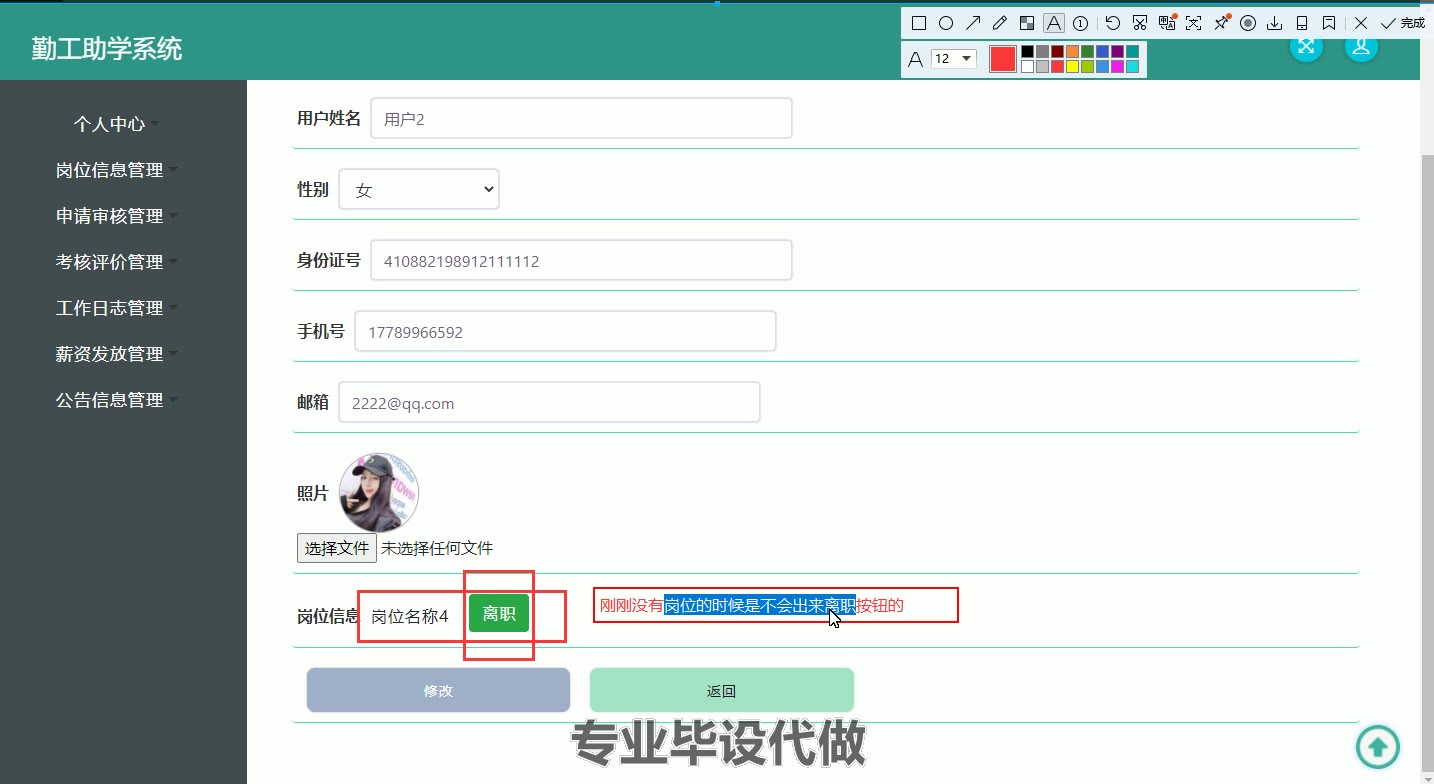
Task: Select the numbered step marker tool
Action: point(1080,23)
